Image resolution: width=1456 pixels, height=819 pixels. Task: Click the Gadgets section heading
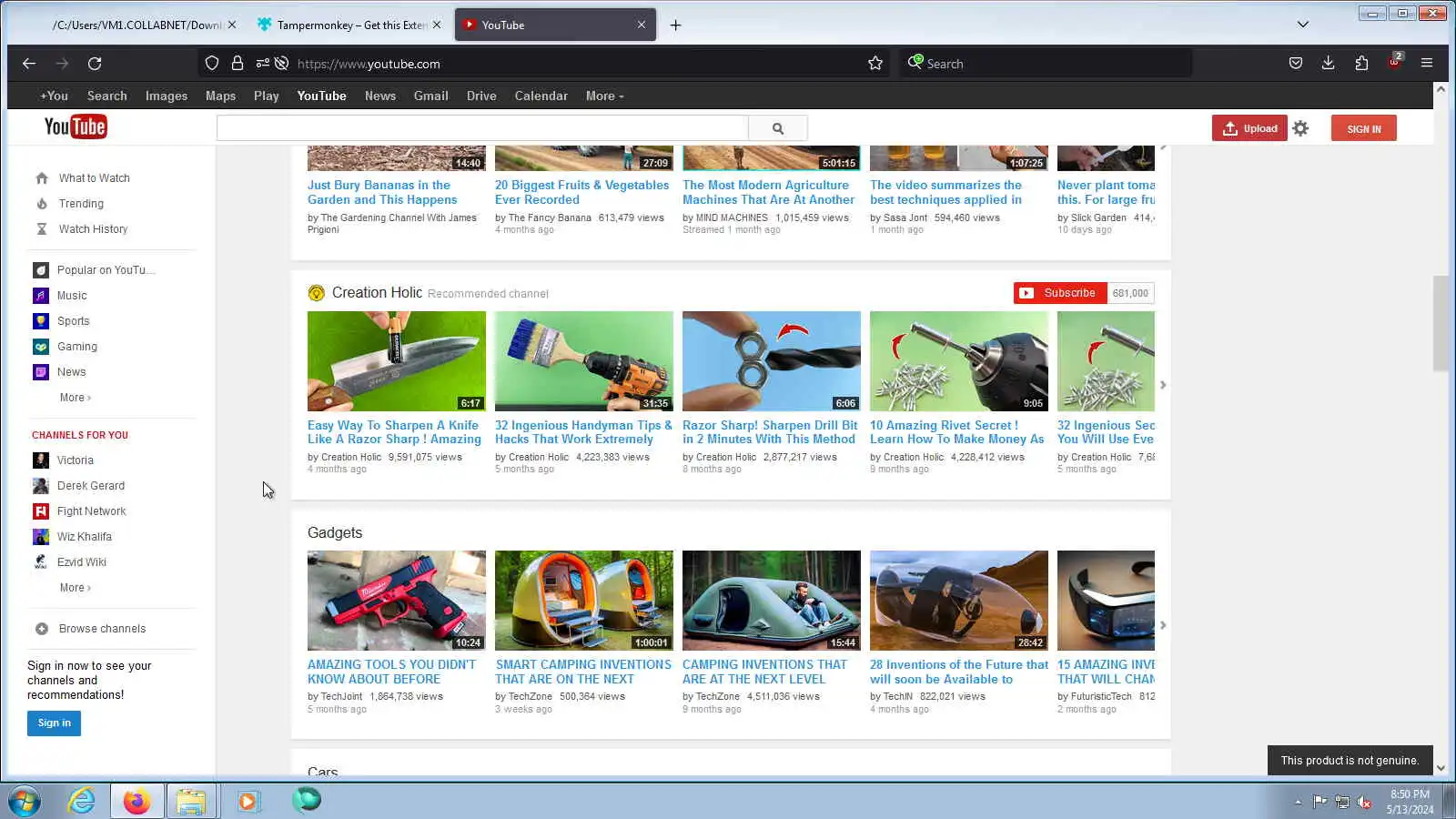335,533
